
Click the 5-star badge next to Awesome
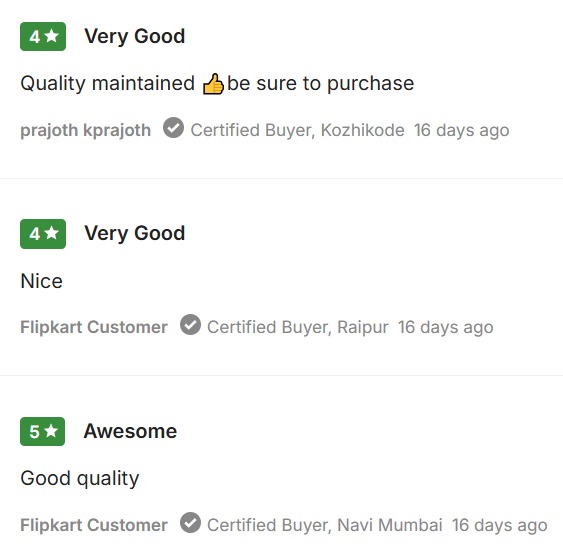pyautogui.click(x=42, y=432)
